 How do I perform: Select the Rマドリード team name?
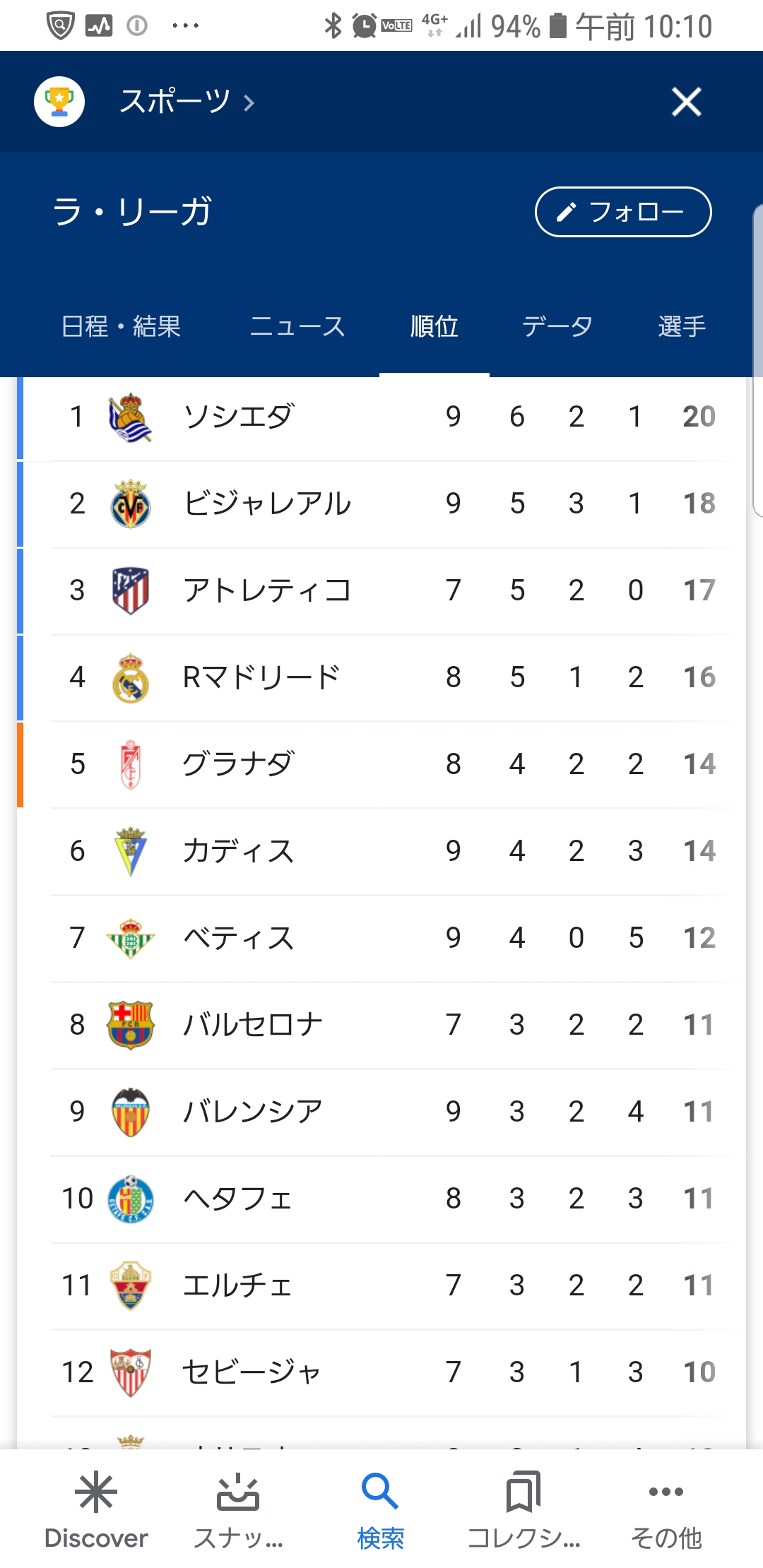(261, 677)
